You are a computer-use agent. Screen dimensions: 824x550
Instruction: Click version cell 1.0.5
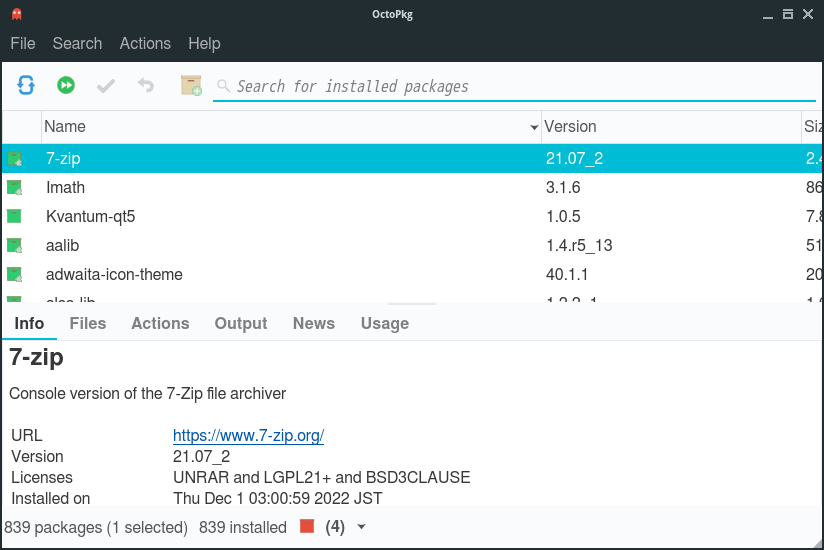pos(563,216)
